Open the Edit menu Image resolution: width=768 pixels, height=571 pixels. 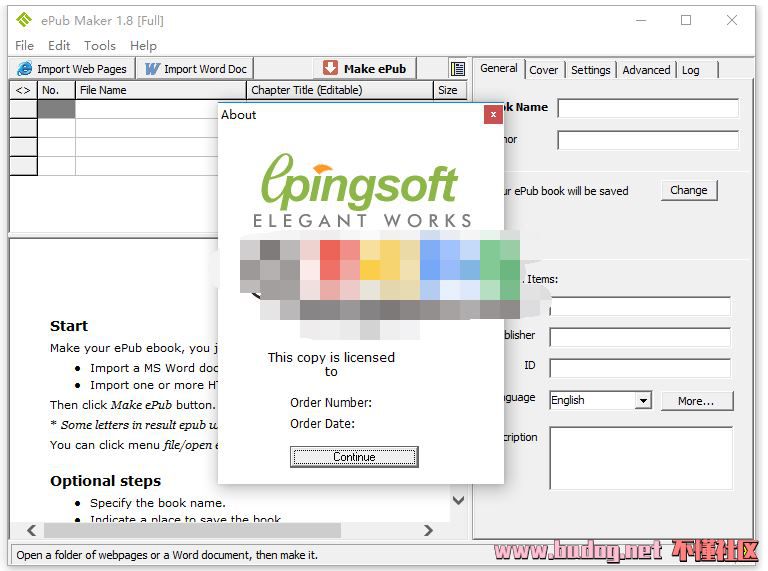59,46
